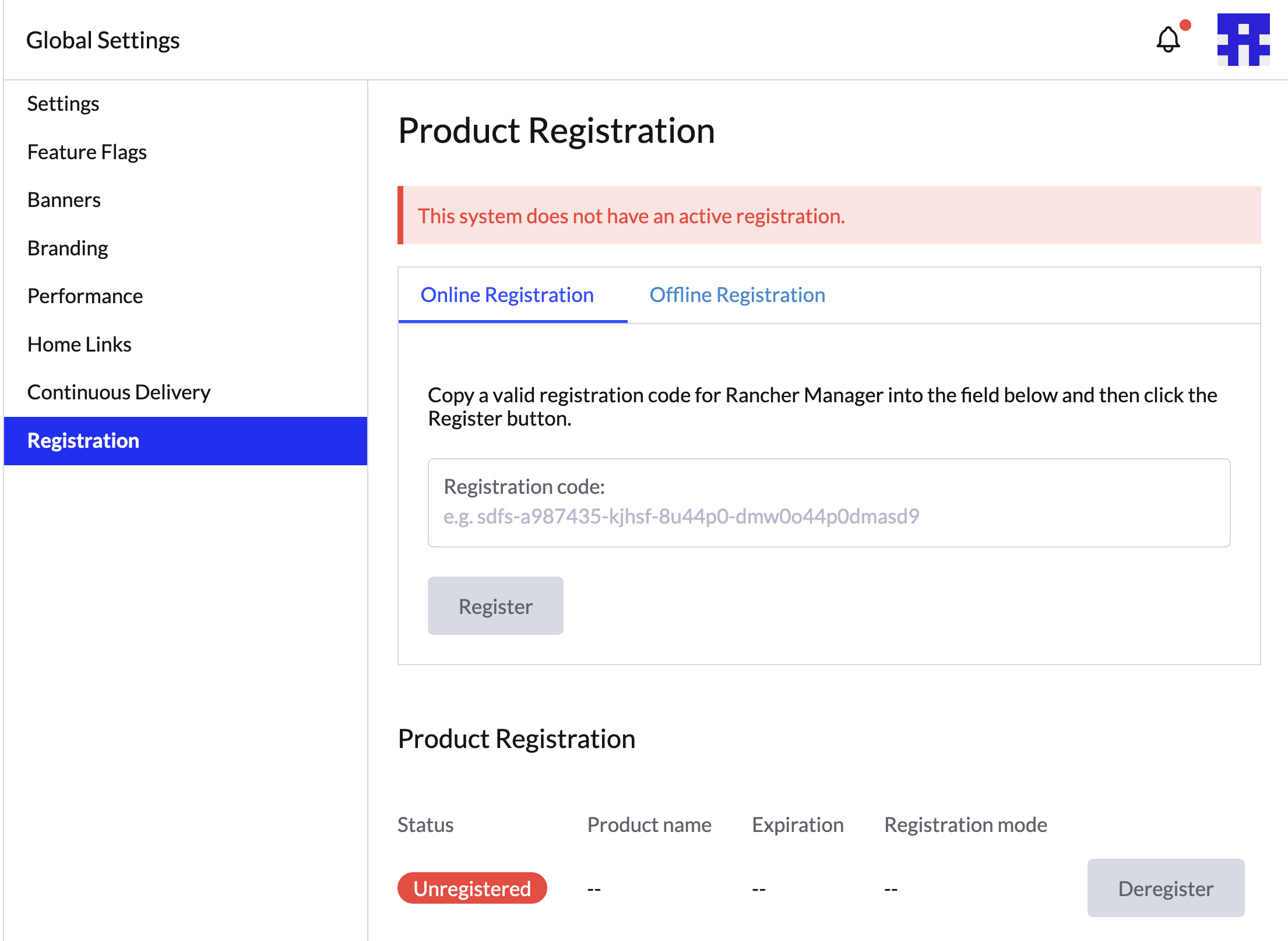Screen dimensions: 1288x941
Task: Click the highlighted Registration sidebar item
Action: click(x=83, y=441)
